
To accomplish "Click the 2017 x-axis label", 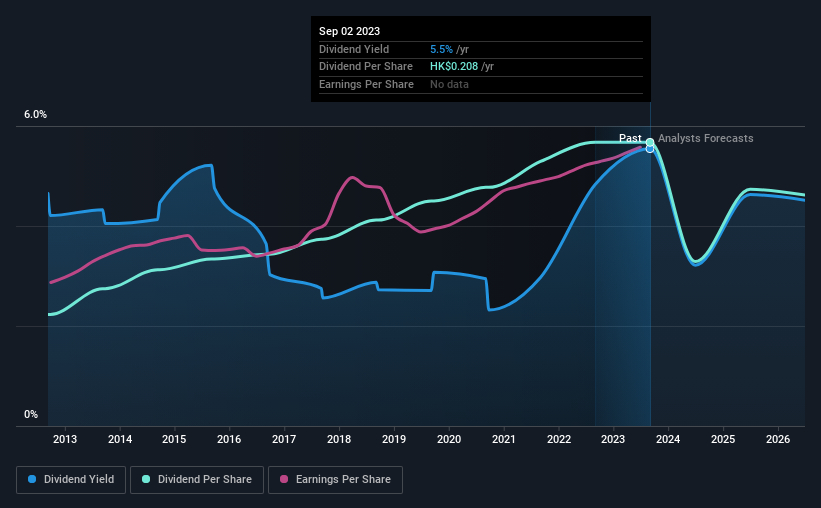I will 284,439.
